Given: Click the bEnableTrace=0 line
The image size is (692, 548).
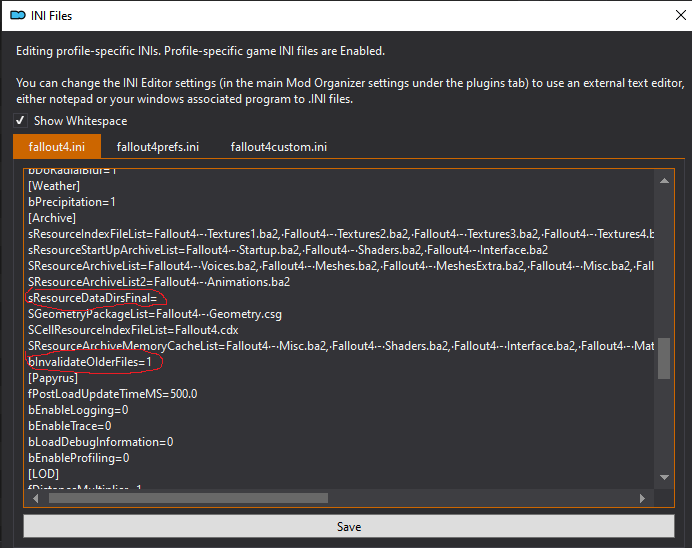Looking at the screenshot, I should point(70,426).
